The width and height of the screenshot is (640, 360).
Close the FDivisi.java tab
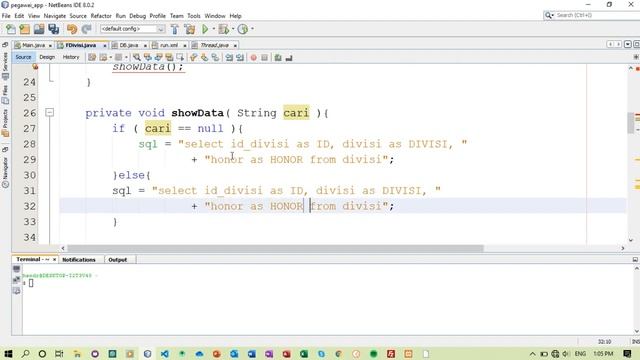[104, 46]
